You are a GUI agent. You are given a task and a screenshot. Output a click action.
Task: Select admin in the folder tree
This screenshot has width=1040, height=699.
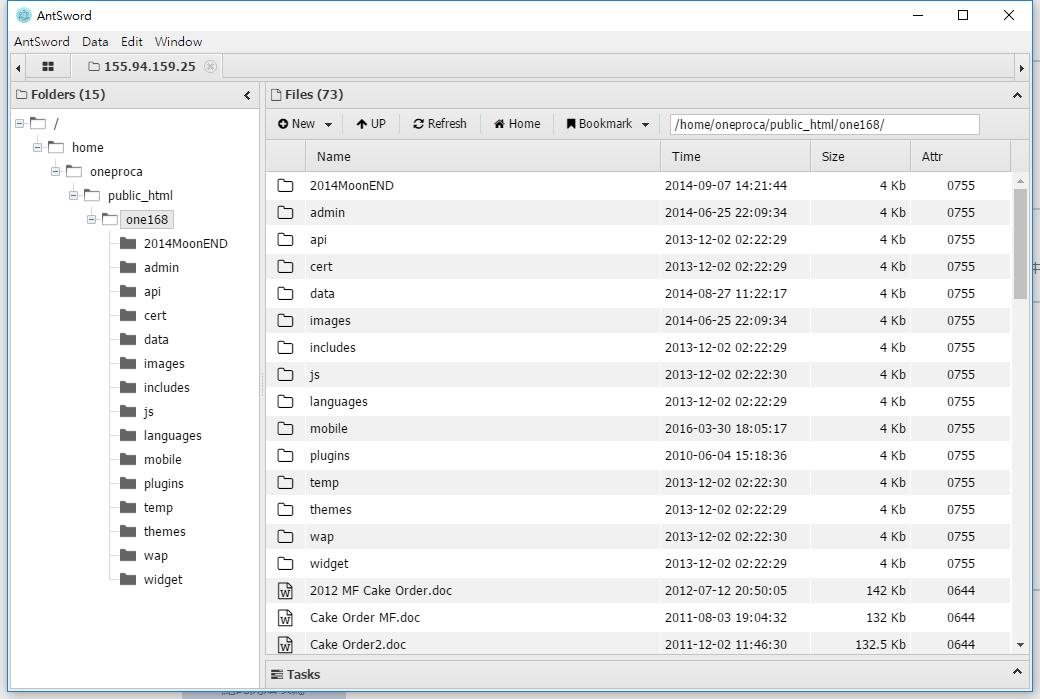pyautogui.click(x=161, y=267)
